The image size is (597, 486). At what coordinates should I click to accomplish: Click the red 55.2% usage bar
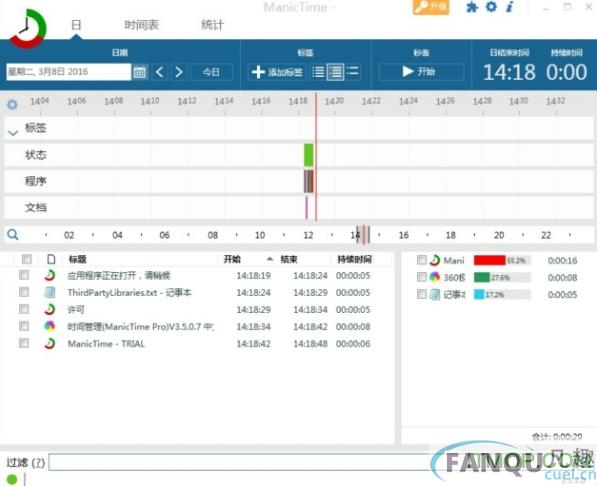(490, 260)
